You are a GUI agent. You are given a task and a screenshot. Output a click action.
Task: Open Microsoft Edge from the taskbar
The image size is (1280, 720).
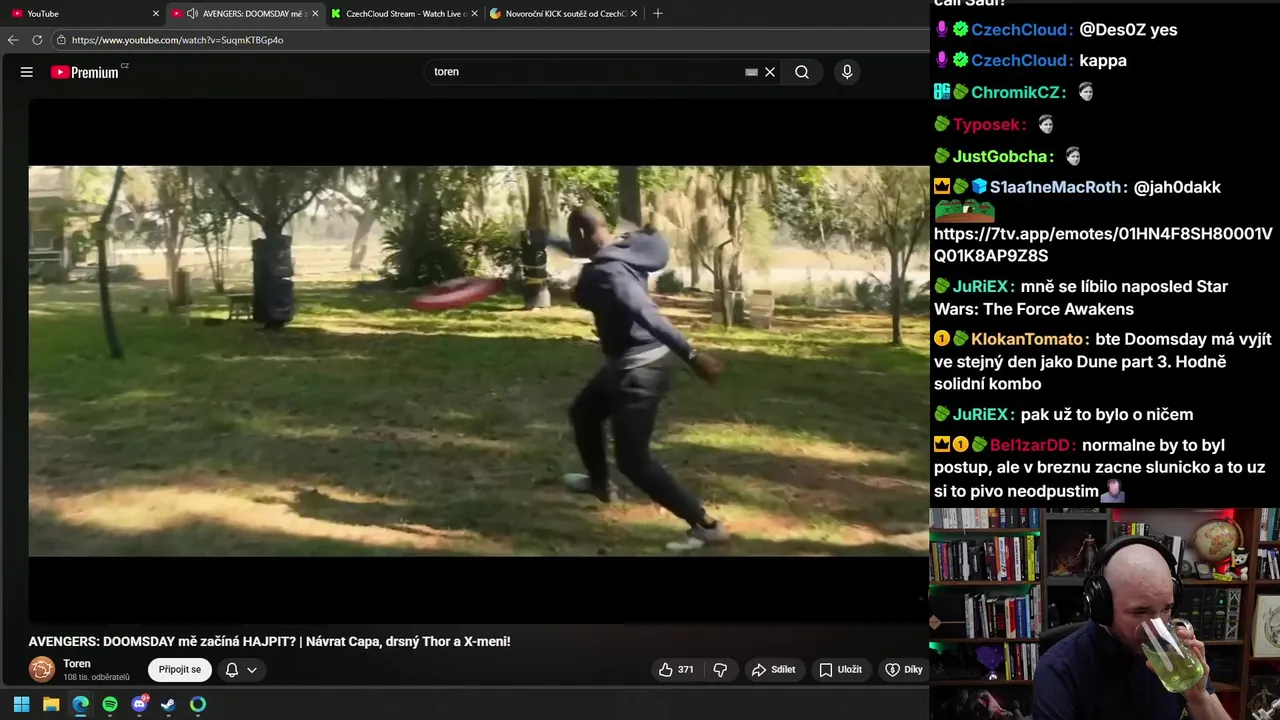80,704
